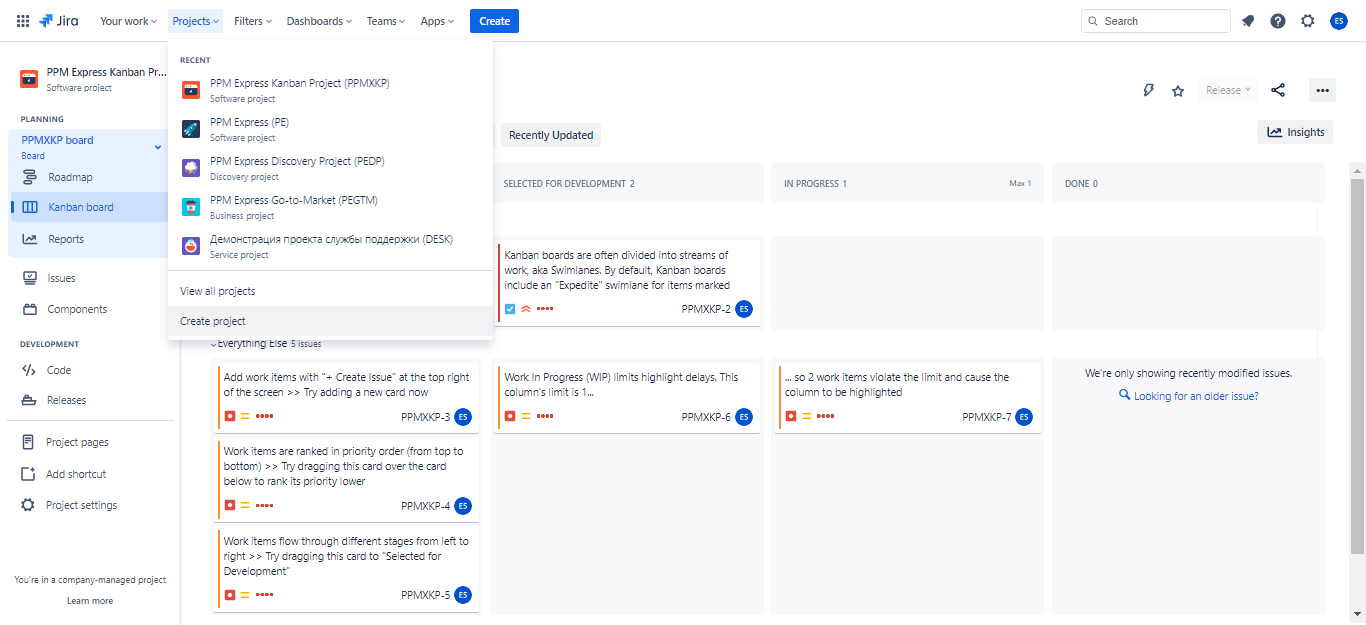Open the PPMXKP-3 card
1366x625 pixels.
tap(348, 399)
